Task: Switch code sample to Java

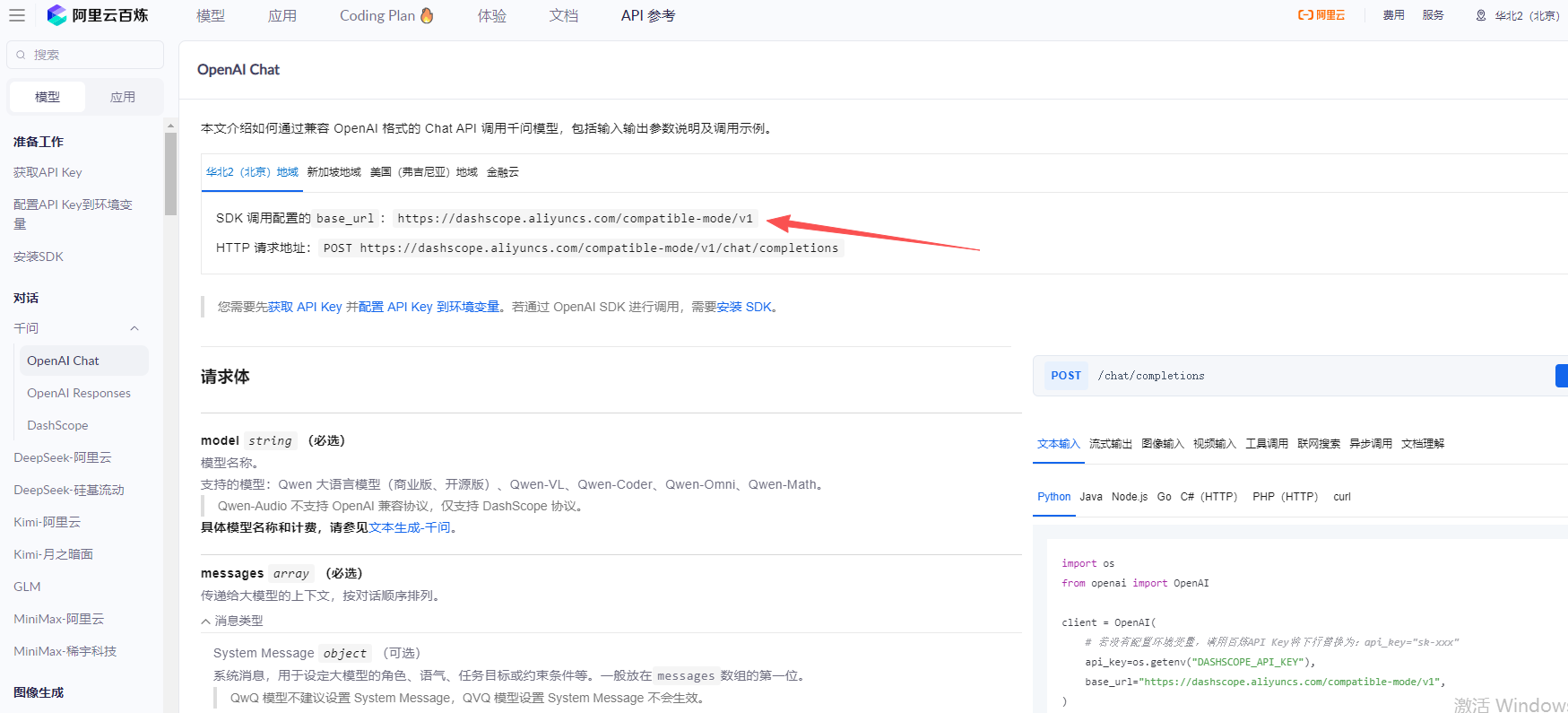Action: click(x=1091, y=497)
